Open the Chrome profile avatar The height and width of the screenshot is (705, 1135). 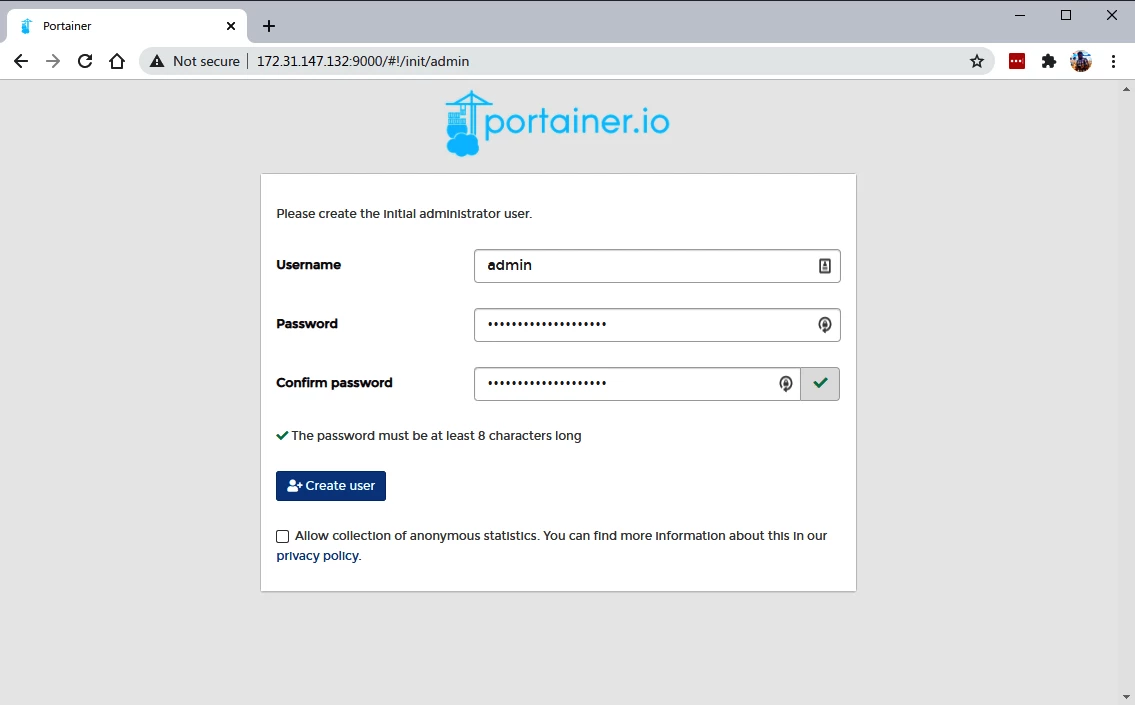(x=1080, y=61)
